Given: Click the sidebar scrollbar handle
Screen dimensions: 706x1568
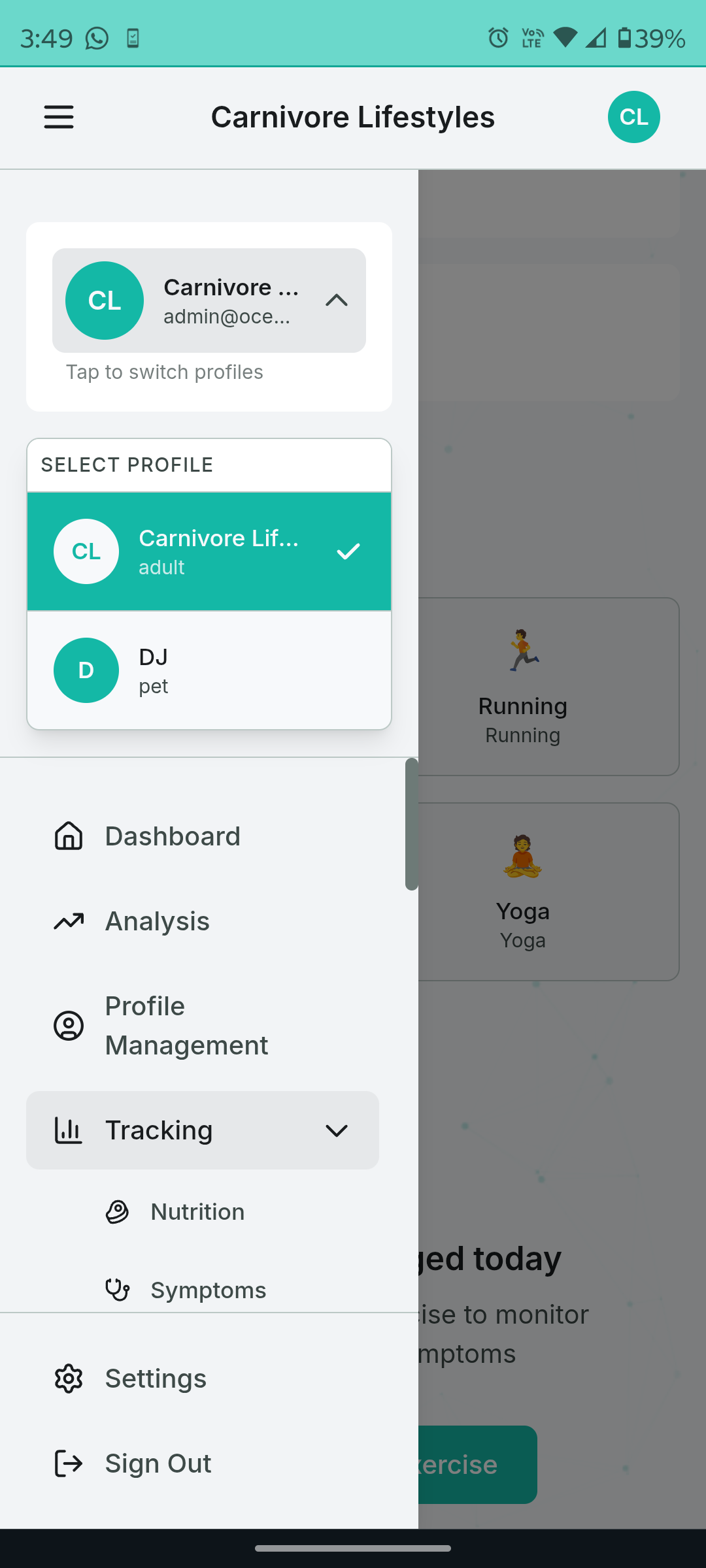Looking at the screenshot, I should click(411, 824).
